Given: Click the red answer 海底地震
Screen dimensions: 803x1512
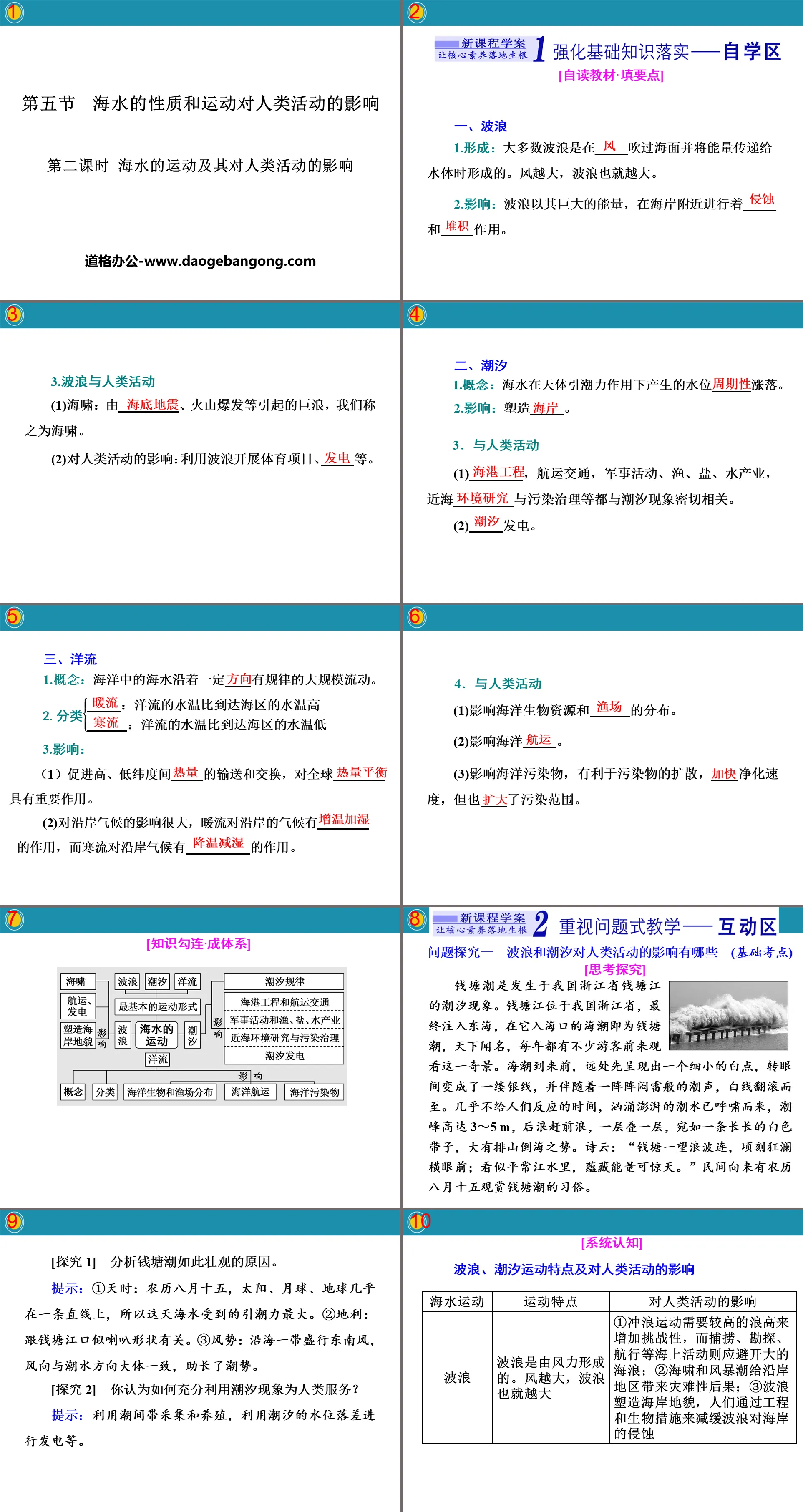Looking at the screenshot, I should pyautogui.click(x=153, y=405).
